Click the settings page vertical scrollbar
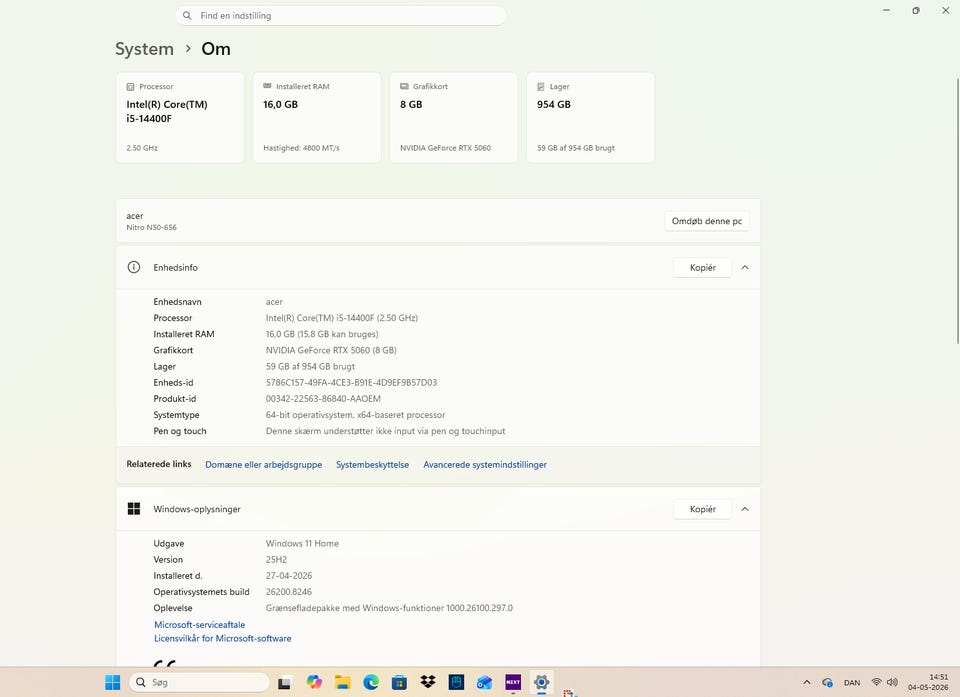960x697 pixels. (x=958, y=211)
